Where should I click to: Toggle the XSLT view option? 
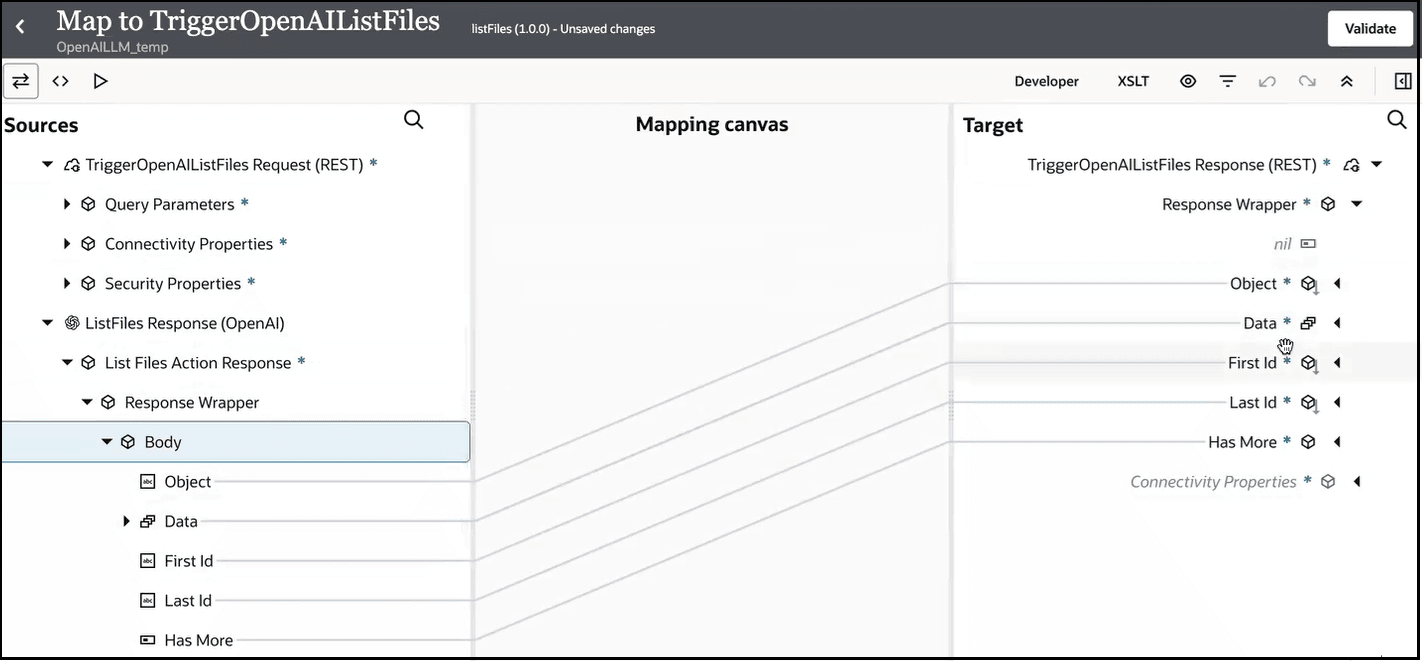click(1133, 81)
